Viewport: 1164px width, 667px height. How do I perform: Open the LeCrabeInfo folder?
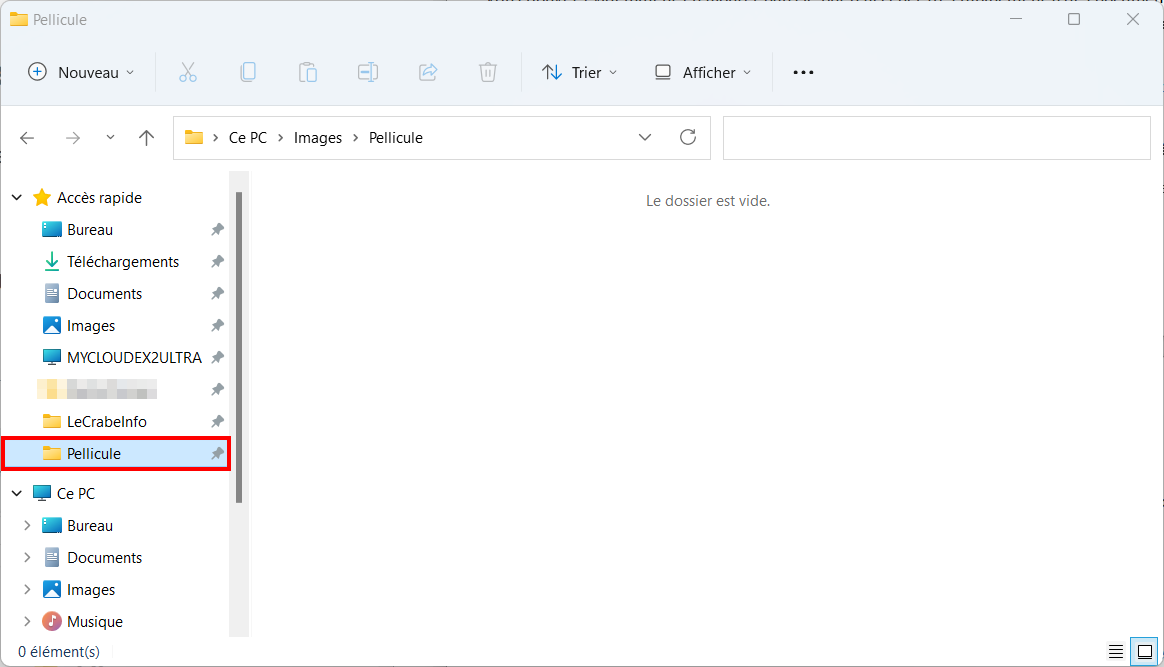107,421
